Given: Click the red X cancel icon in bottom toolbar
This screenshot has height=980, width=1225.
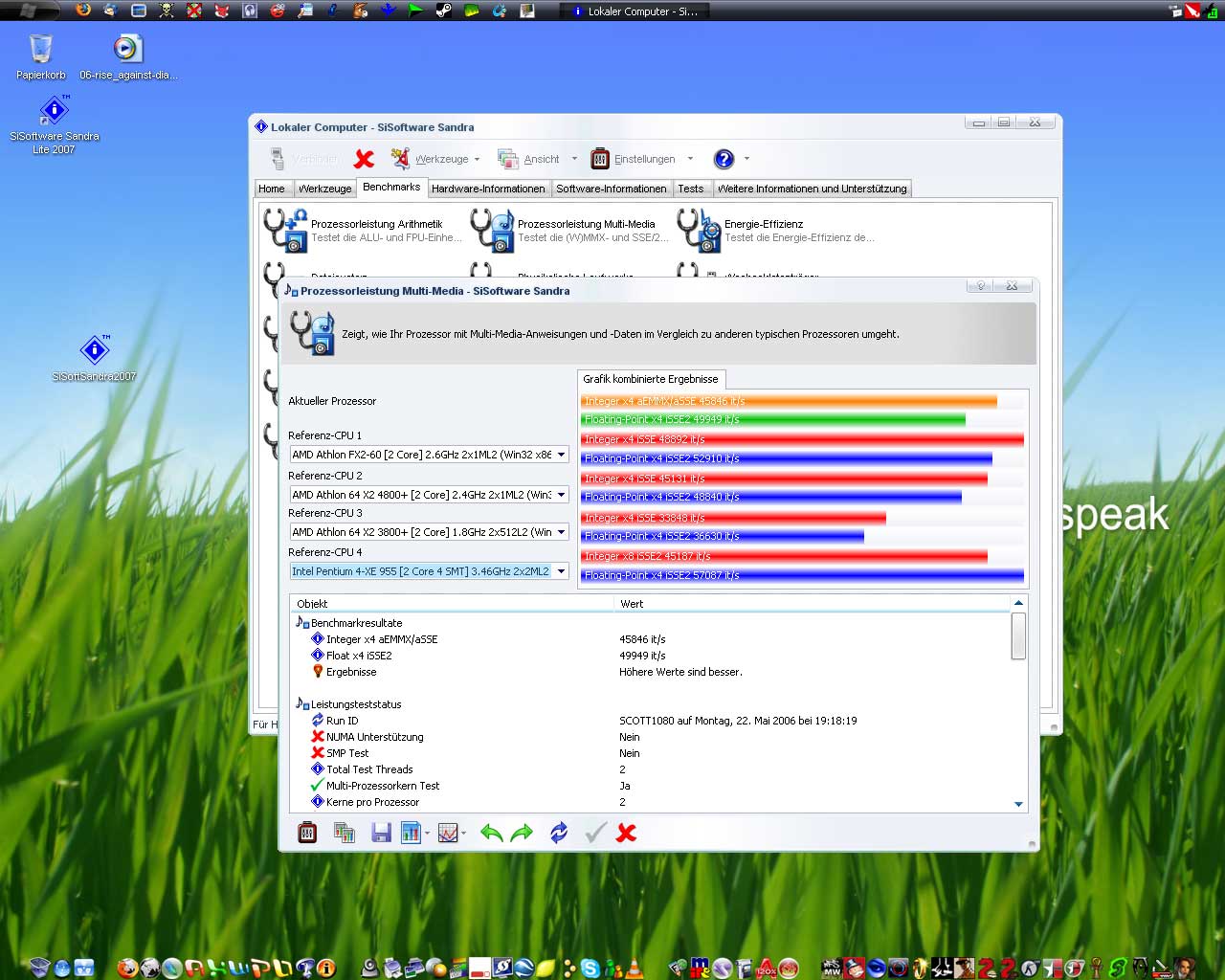Looking at the screenshot, I should click(626, 833).
